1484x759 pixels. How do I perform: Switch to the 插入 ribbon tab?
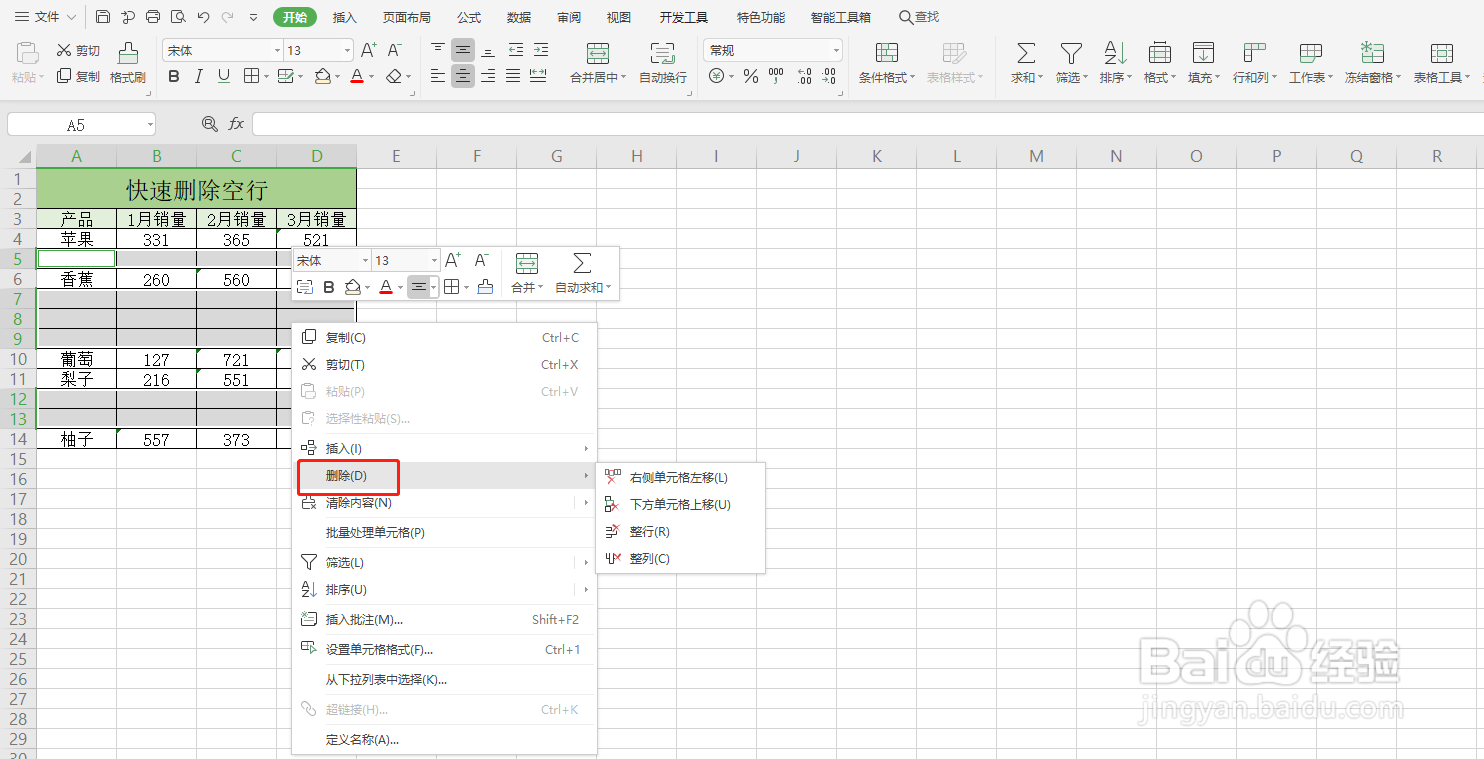[345, 17]
